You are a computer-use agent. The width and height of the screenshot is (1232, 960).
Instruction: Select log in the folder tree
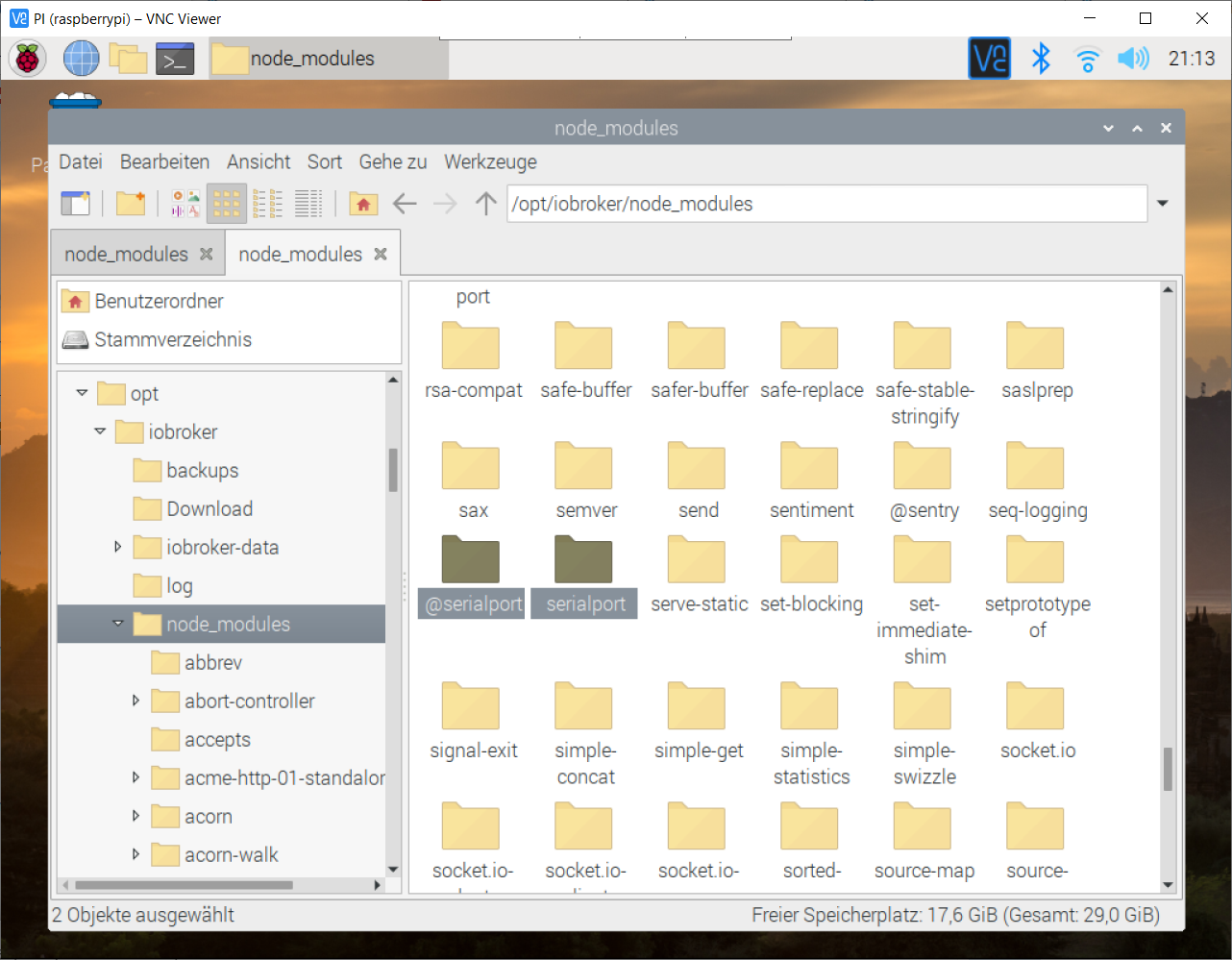(x=179, y=585)
